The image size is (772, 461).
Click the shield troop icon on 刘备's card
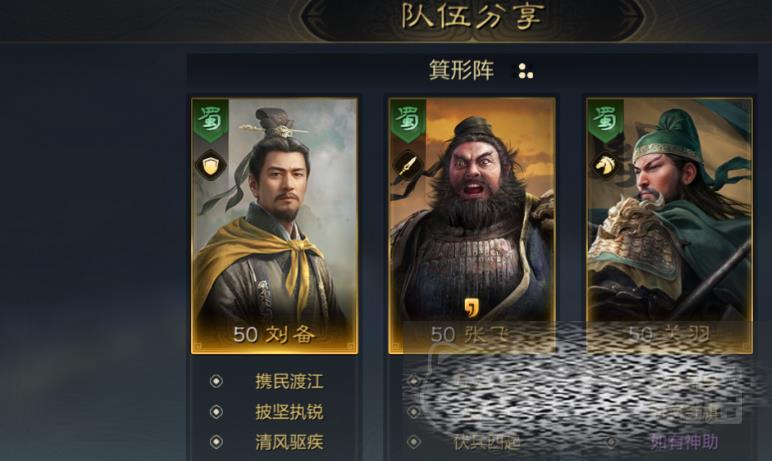tap(210, 165)
